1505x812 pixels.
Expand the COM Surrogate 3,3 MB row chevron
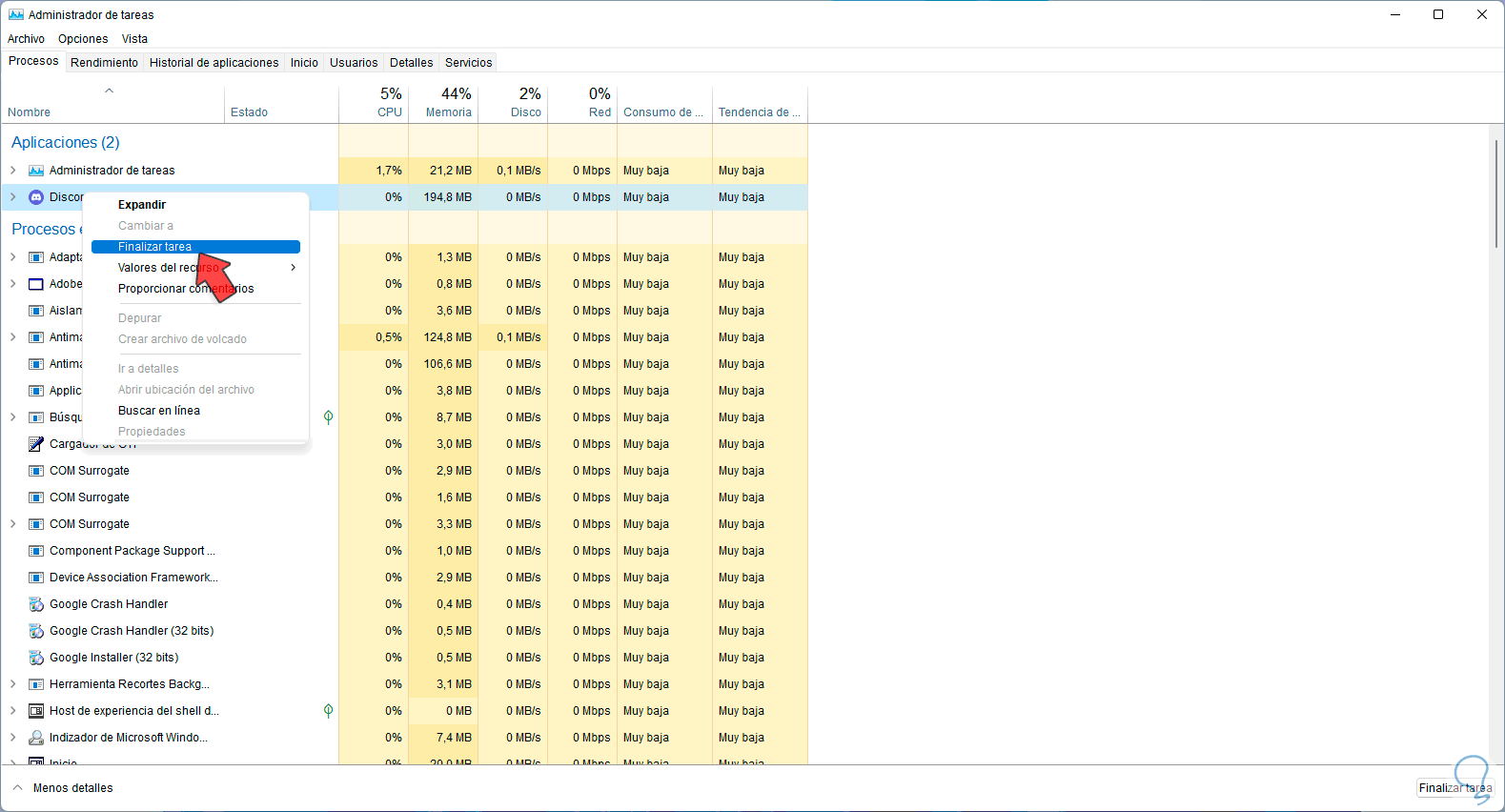(x=13, y=524)
